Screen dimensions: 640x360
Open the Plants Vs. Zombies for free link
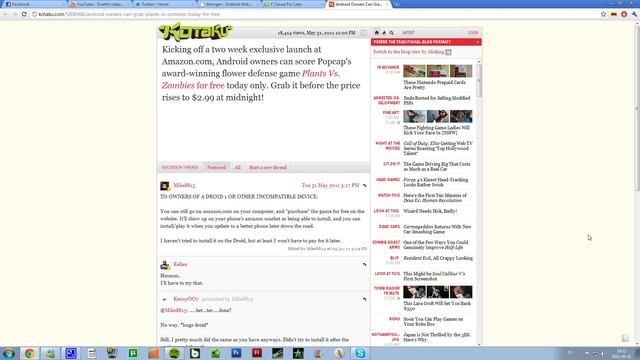click(251, 80)
